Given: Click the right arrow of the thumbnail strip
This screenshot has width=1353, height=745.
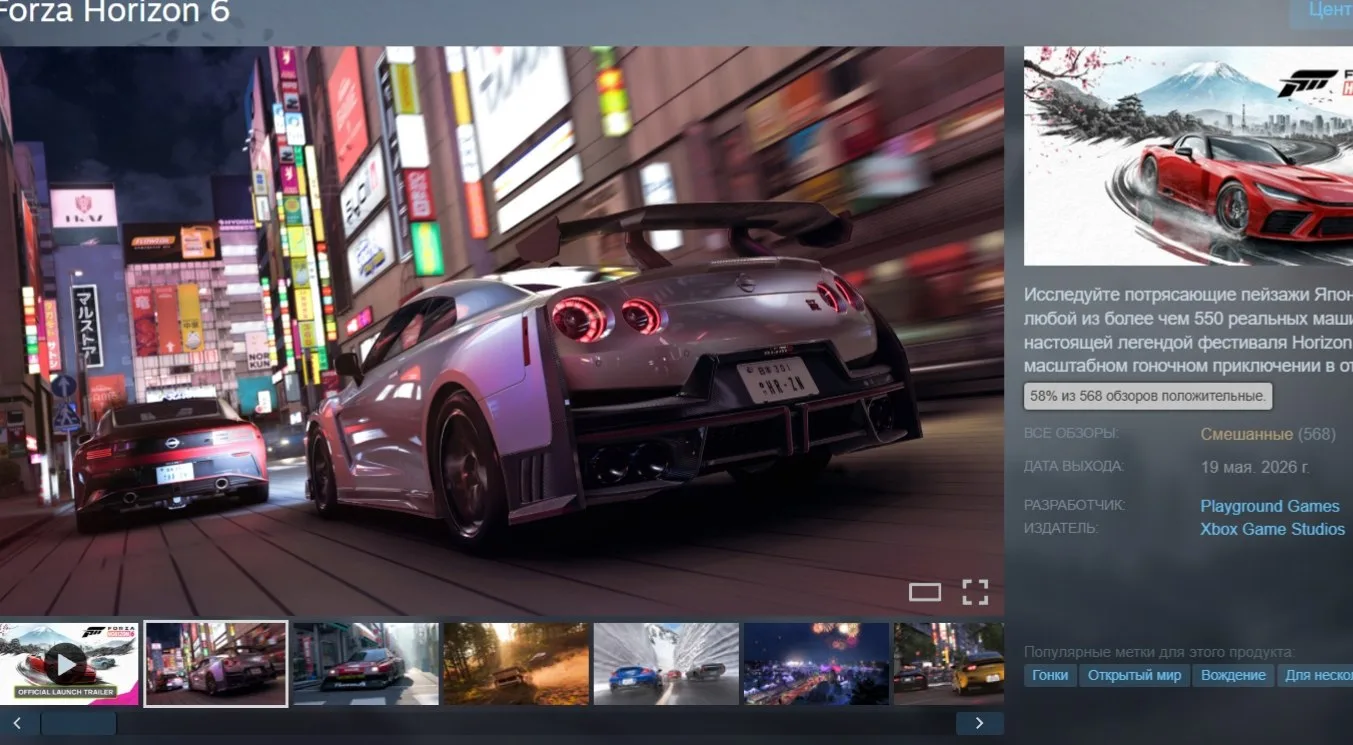Looking at the screenshot, I should (979, 724).
